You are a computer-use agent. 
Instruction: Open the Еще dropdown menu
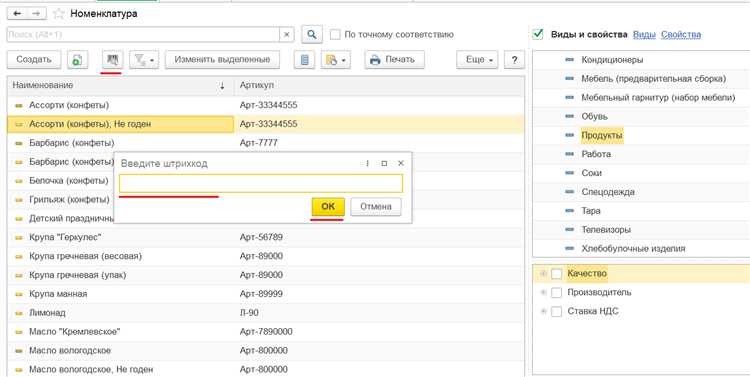(x=477, y=60)
